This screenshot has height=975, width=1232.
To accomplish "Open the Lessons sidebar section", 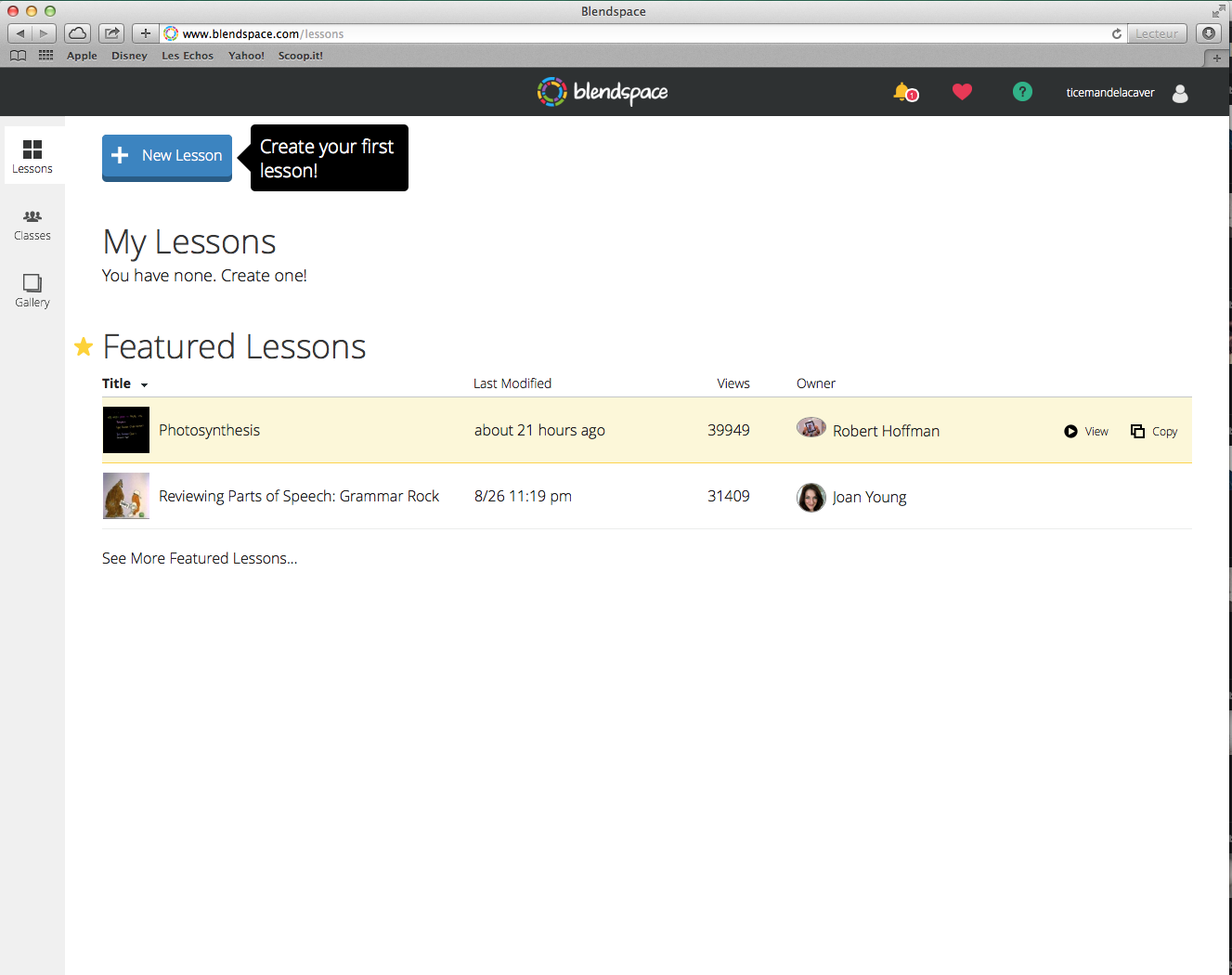I will click(x=32, y=156).
